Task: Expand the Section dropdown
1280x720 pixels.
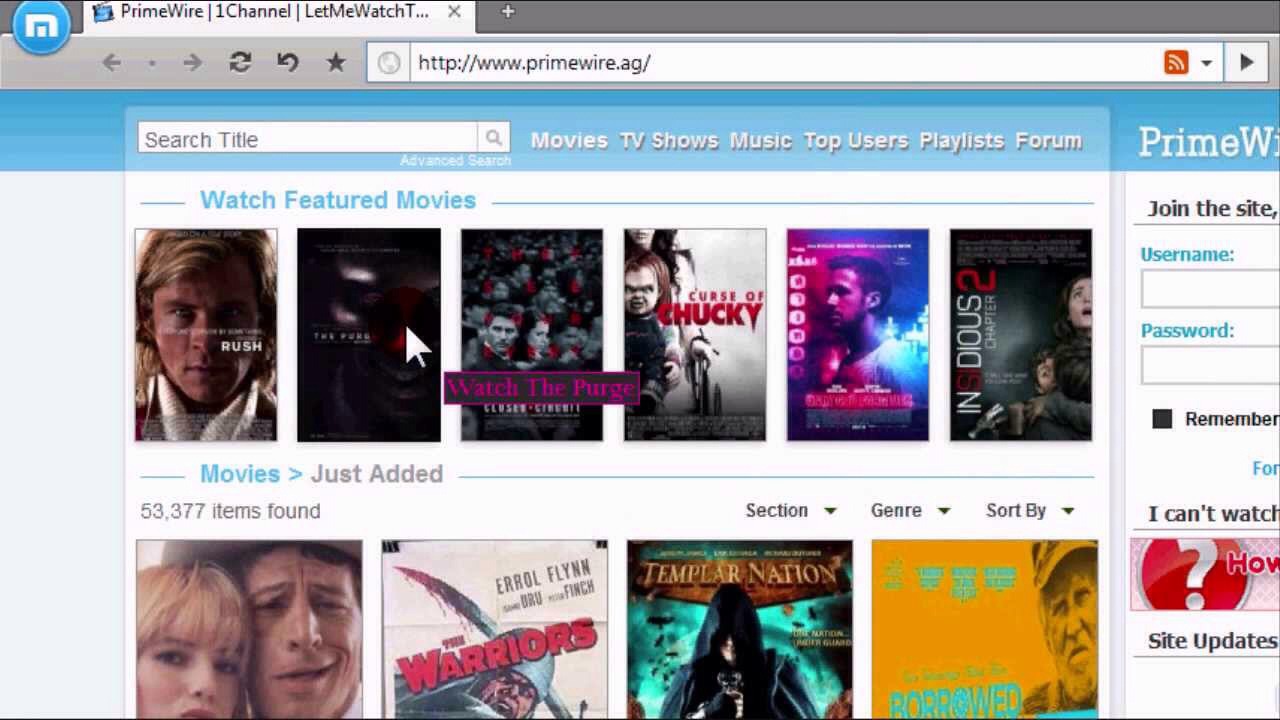Action: click(x=790, y=511)
